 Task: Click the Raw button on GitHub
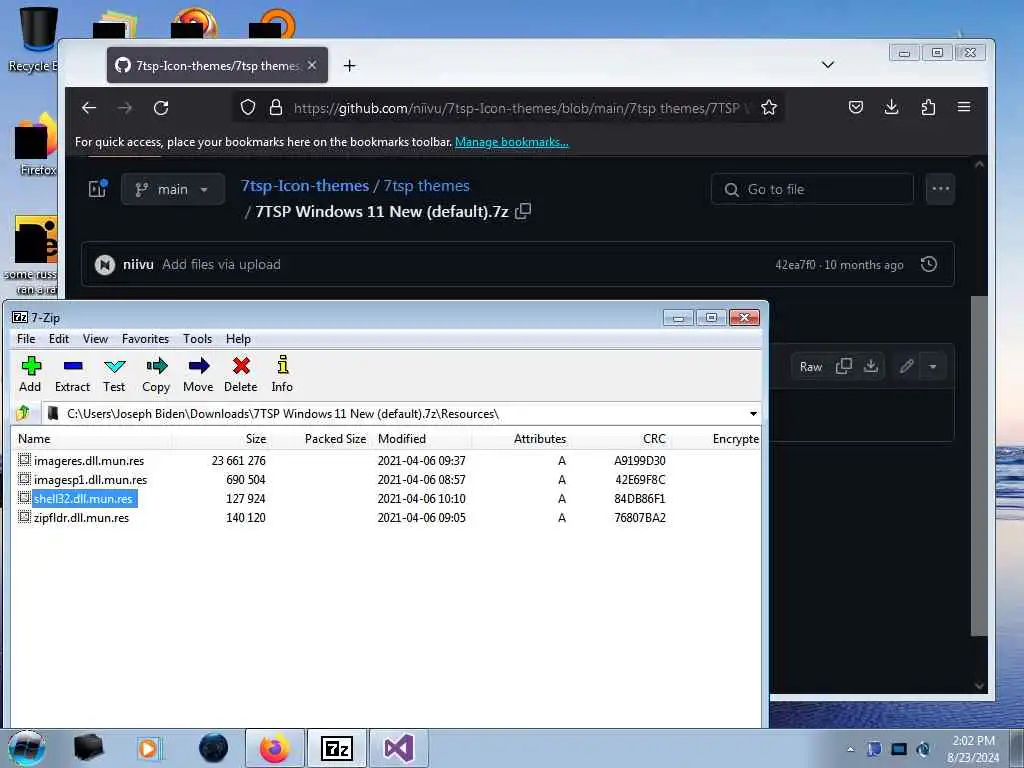pos(810,367)
